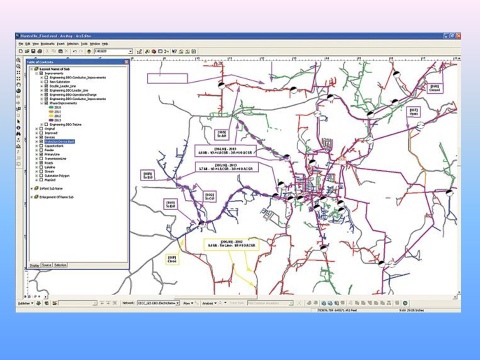Toggle the PrimaryLine layer checkbox
This screenshot has height=360, width=480.
point(41,154)
